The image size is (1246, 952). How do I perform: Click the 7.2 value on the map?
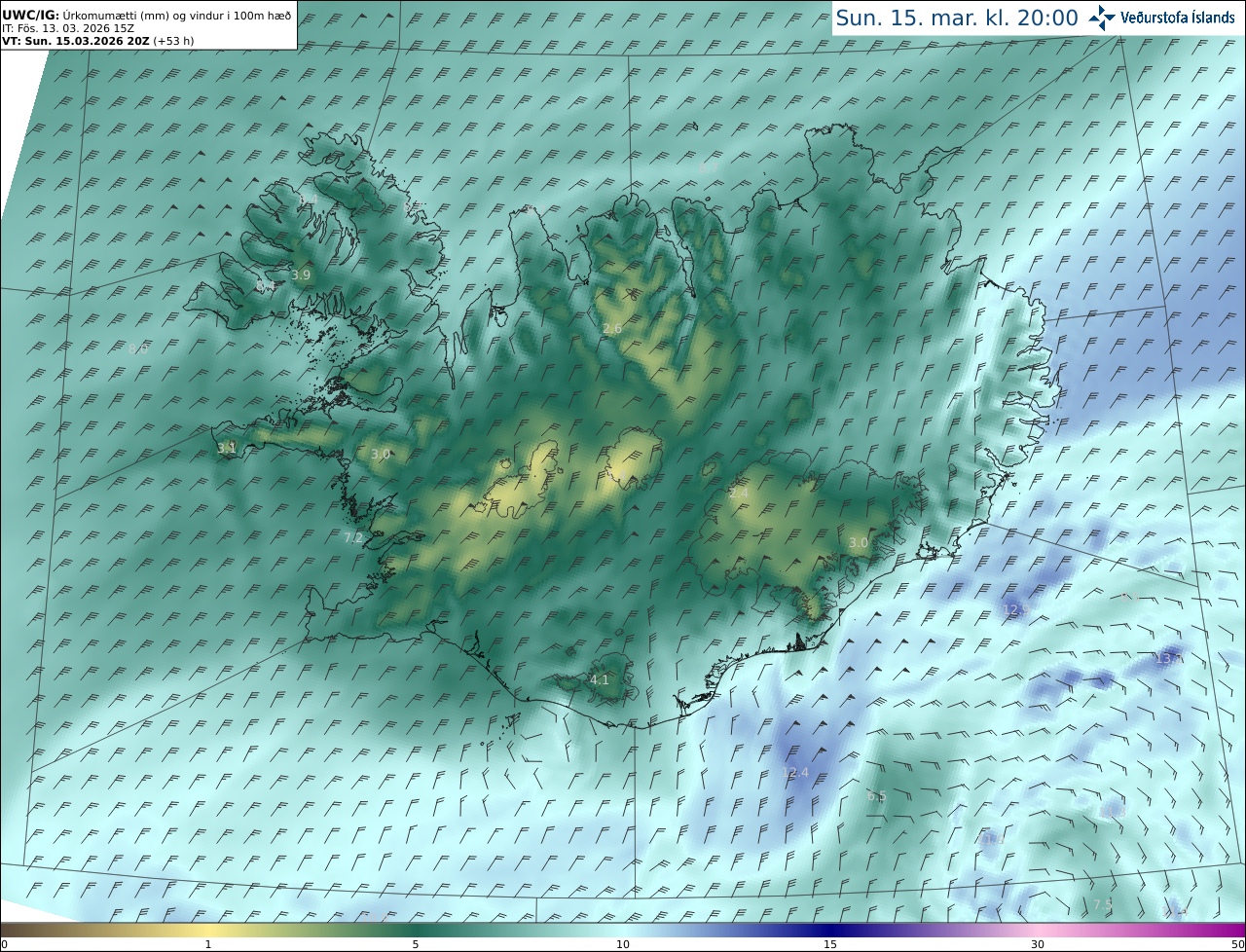pos(353,538)
